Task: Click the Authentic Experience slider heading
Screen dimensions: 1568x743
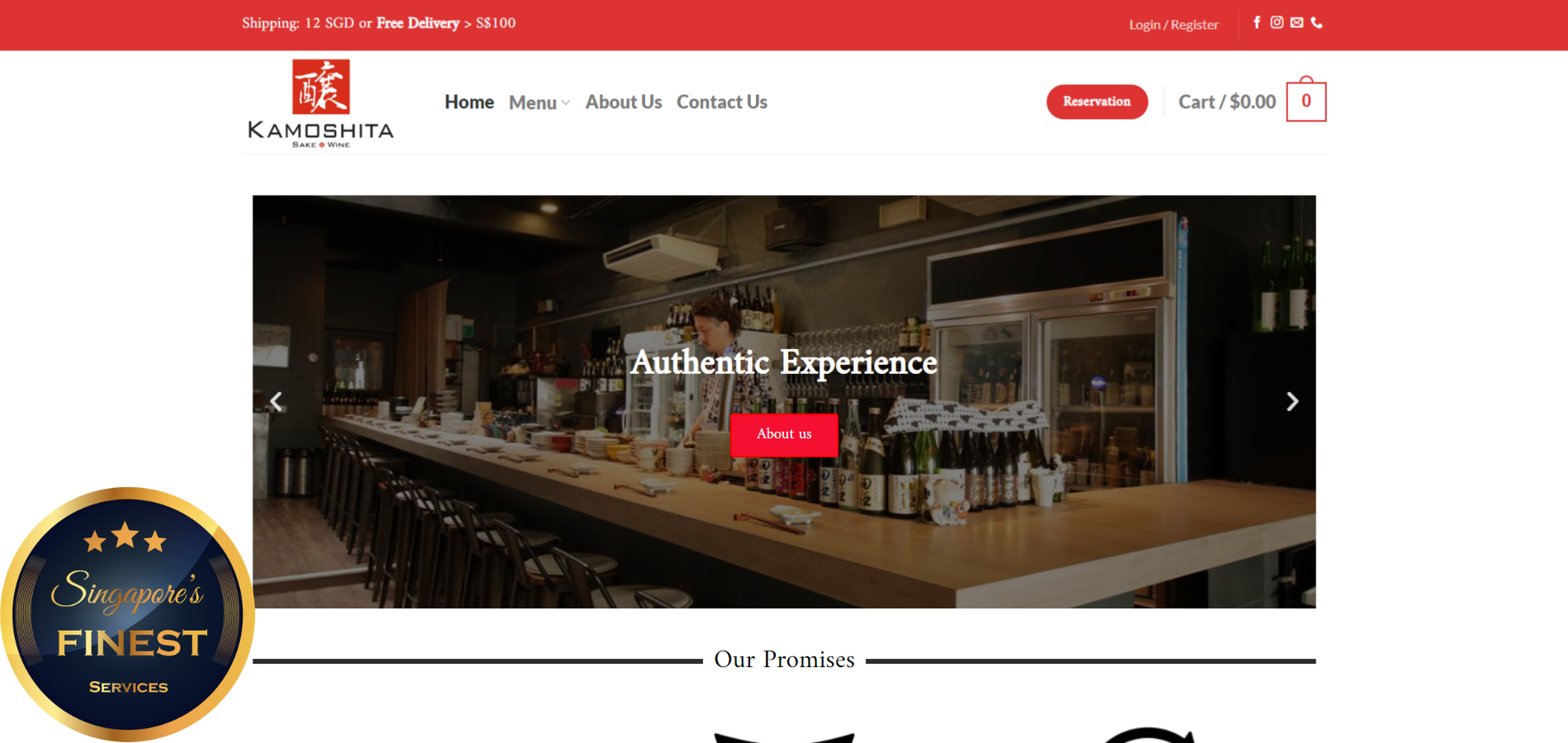Action: (x=784, y=362)
